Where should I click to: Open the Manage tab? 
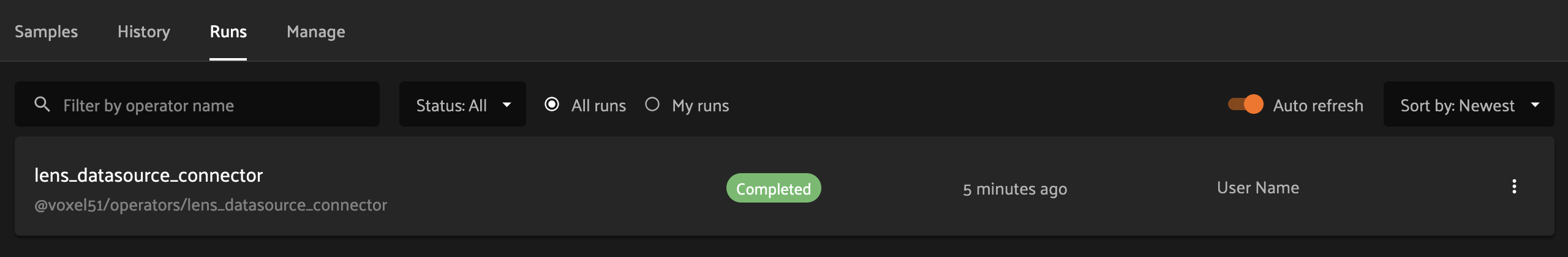tap(316, 32)
